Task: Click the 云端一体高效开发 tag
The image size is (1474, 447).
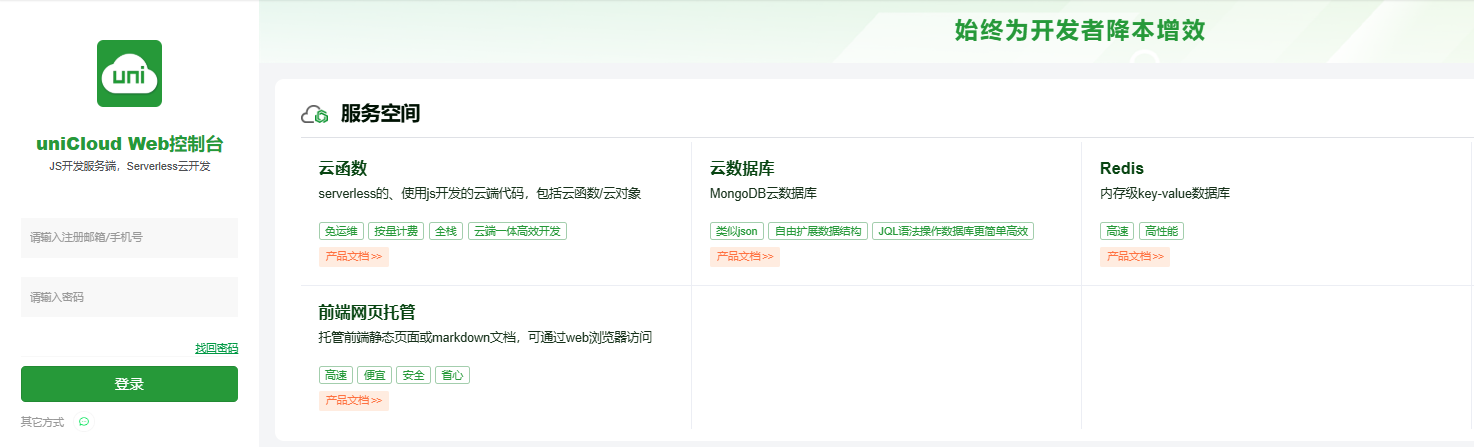Action: [x=518, y=231]
